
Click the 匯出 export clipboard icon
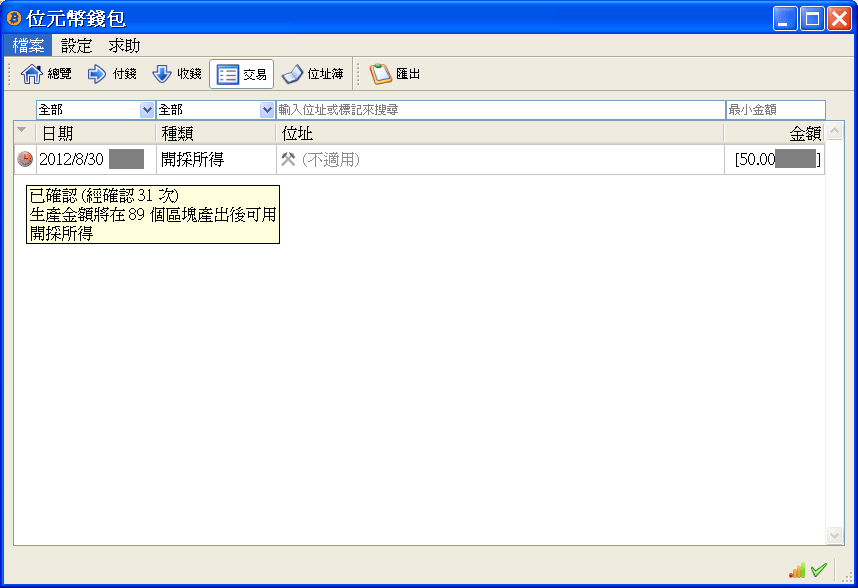coord(380,74)
